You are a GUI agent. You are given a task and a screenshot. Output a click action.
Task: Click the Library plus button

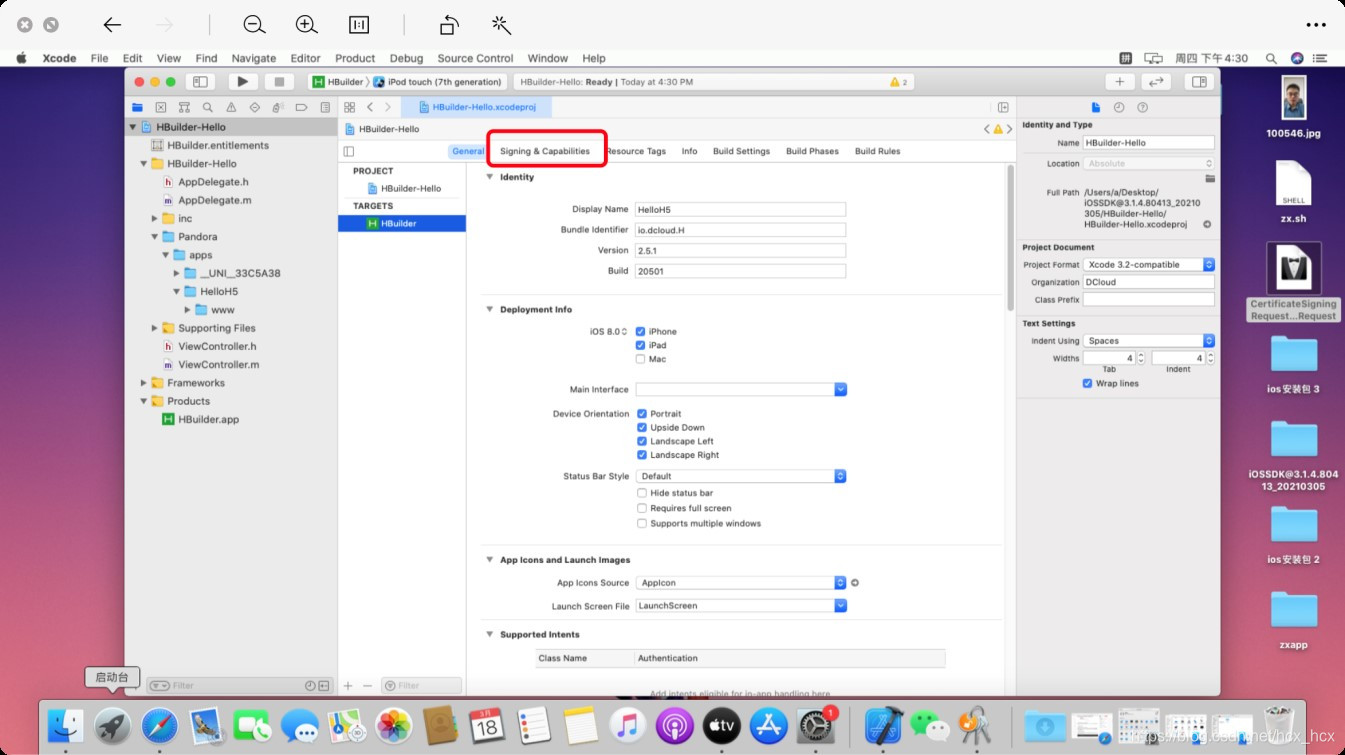[1120, 82]
